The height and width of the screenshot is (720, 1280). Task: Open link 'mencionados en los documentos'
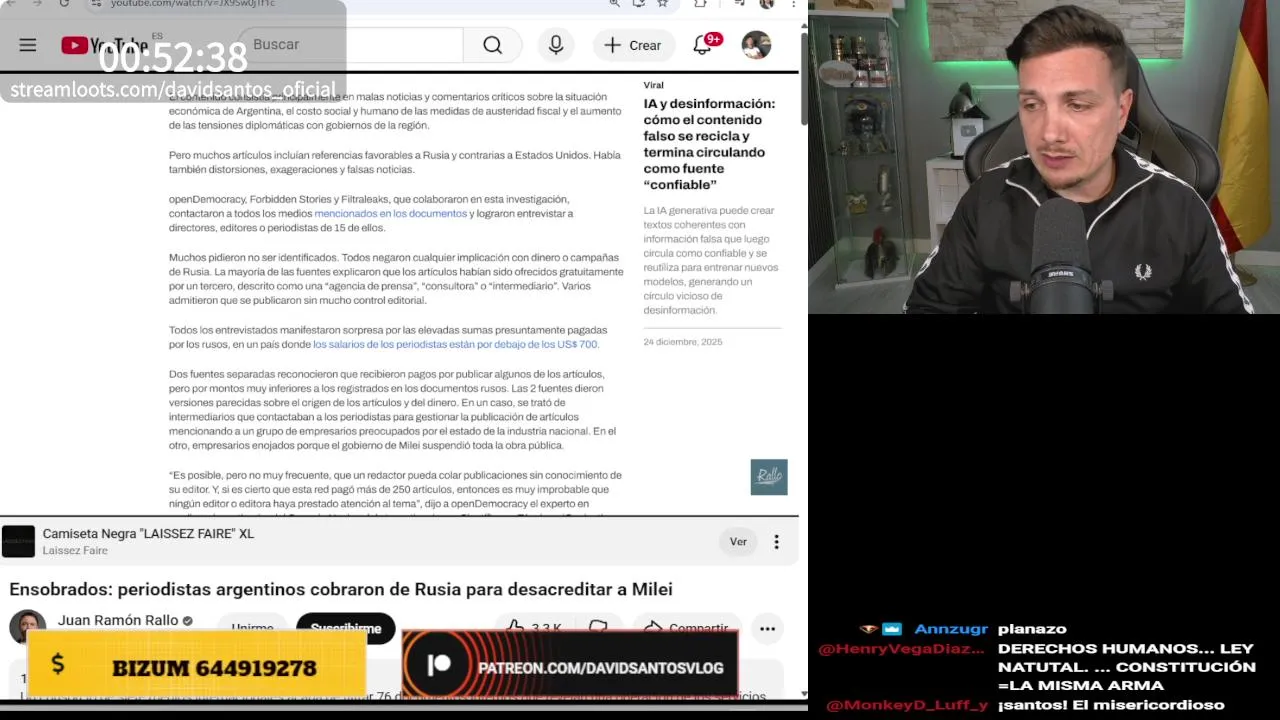(x=391, y=213)
